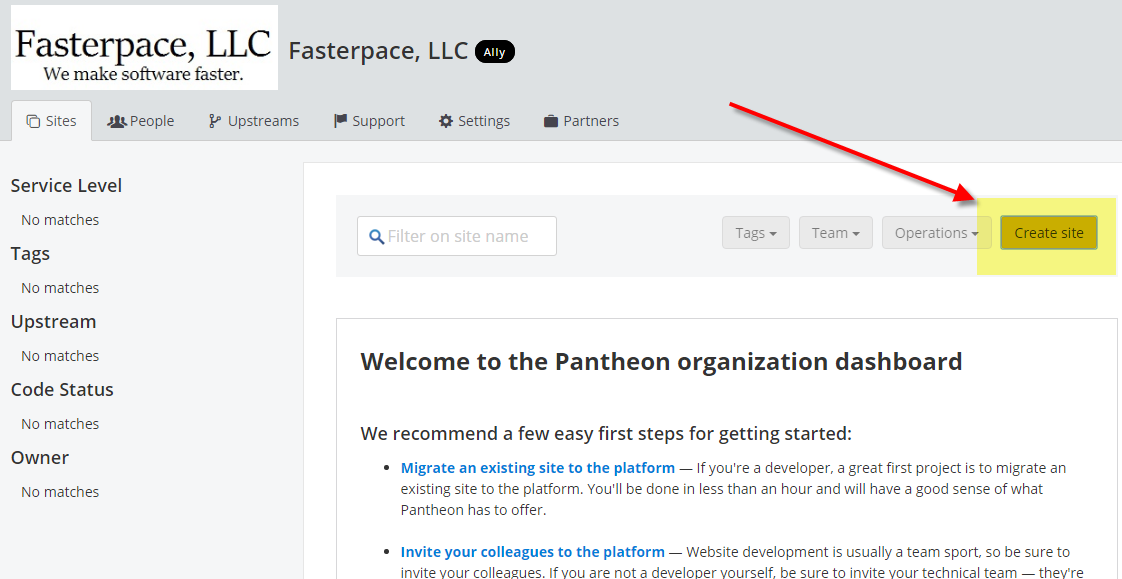The width and height of the screenshot is (1122, 579).
Task: Click the Partners briefcase icon
Action: 551,121
